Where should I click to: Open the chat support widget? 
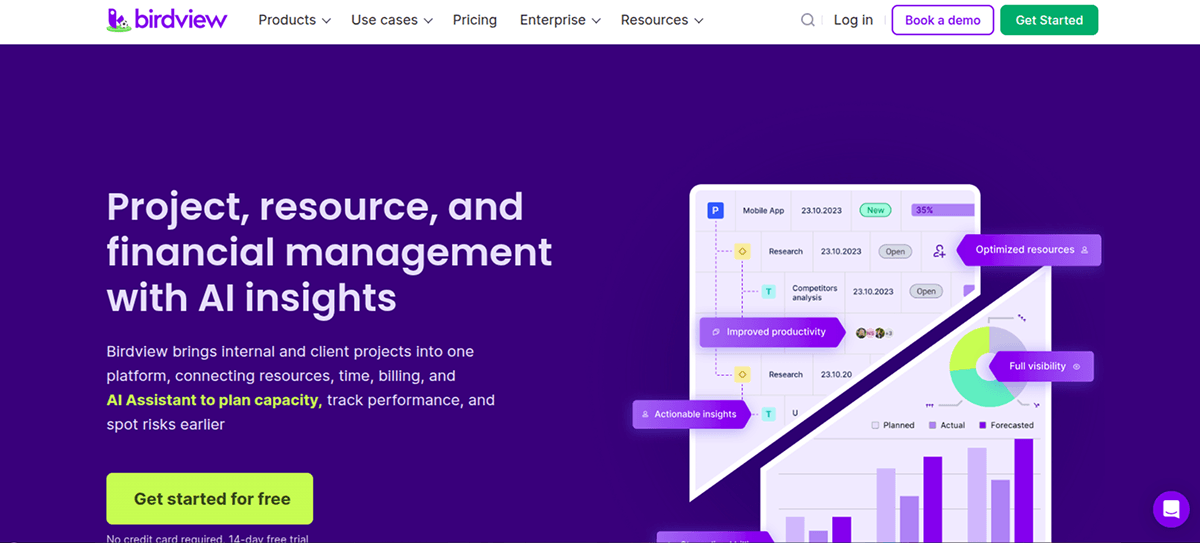point(1171,509)
